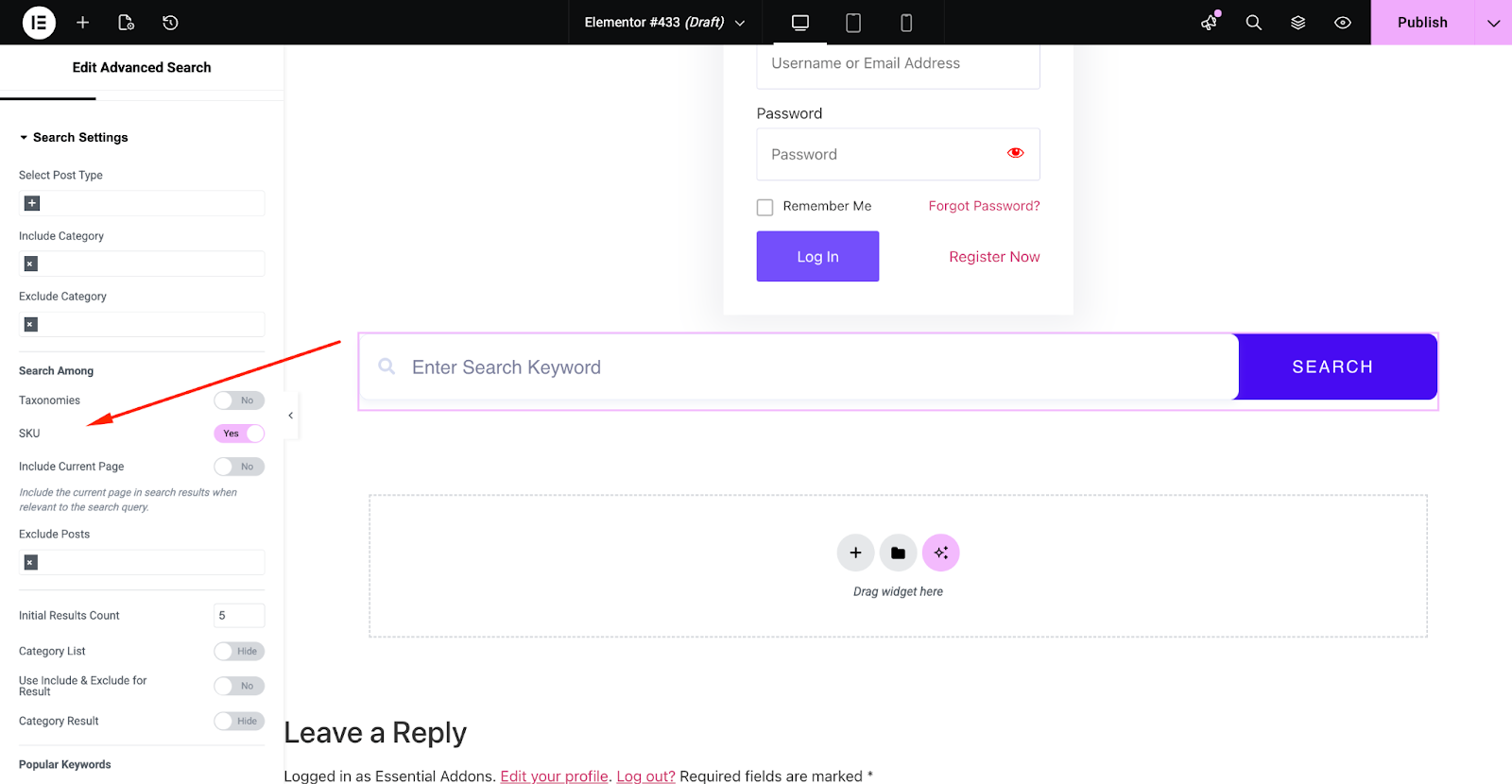Toggle the SKU search switch
Image resolution: width=1512 pixels, height=784 pixels.
[x=239, y=434]
